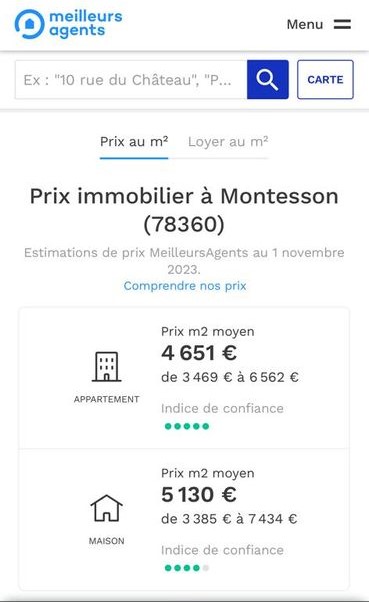Click the appartement confidence index dots
This screenshot has height=602, width=369.
pos(187,426)
